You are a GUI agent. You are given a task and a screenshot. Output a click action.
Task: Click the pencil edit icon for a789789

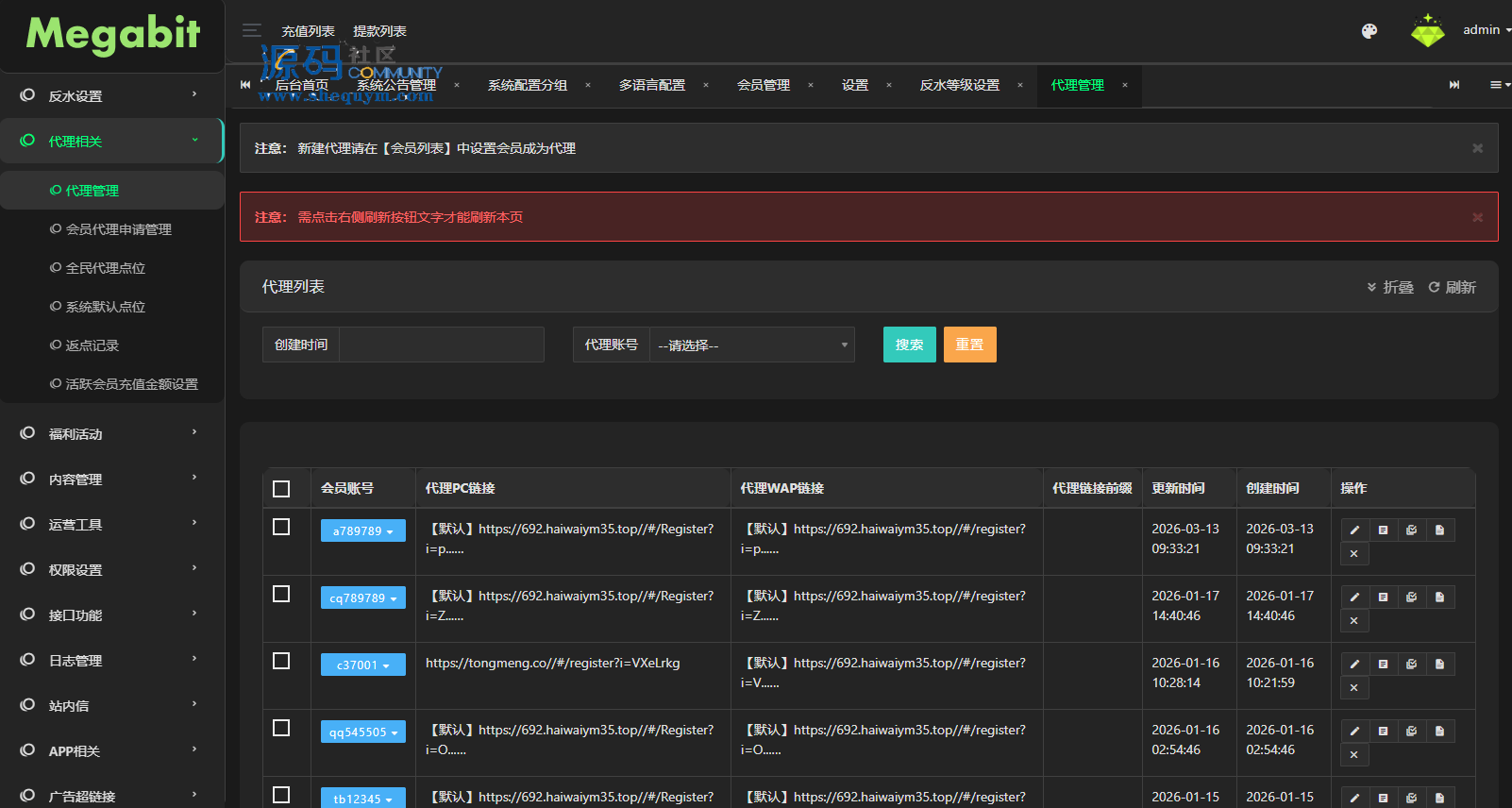[x=1354, y=530]
